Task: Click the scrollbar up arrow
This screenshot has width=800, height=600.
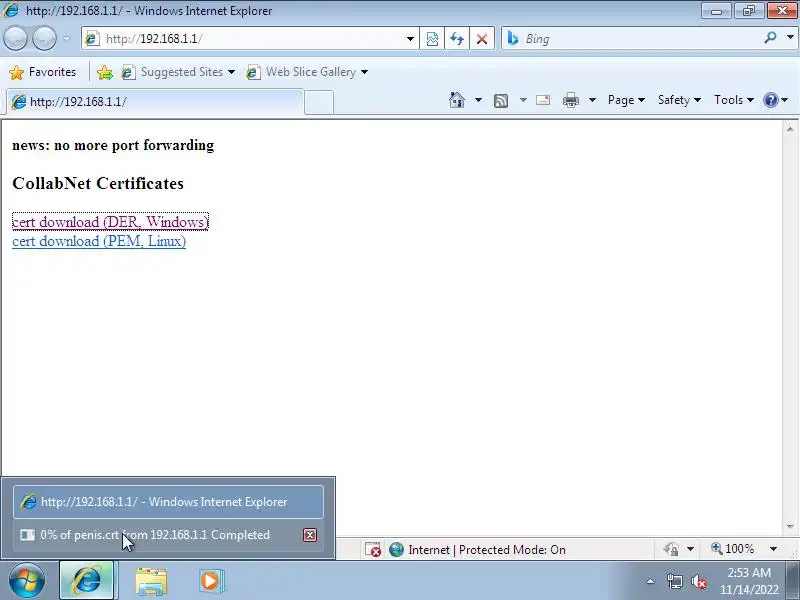Action: [790, 129]
